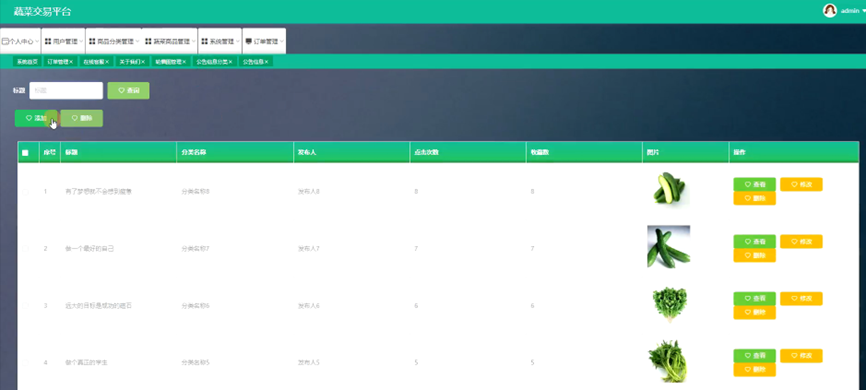The width and height of the screenshot is (866, 390).
Task: Check the checkbox for row 1
Action: pos(25,192)
